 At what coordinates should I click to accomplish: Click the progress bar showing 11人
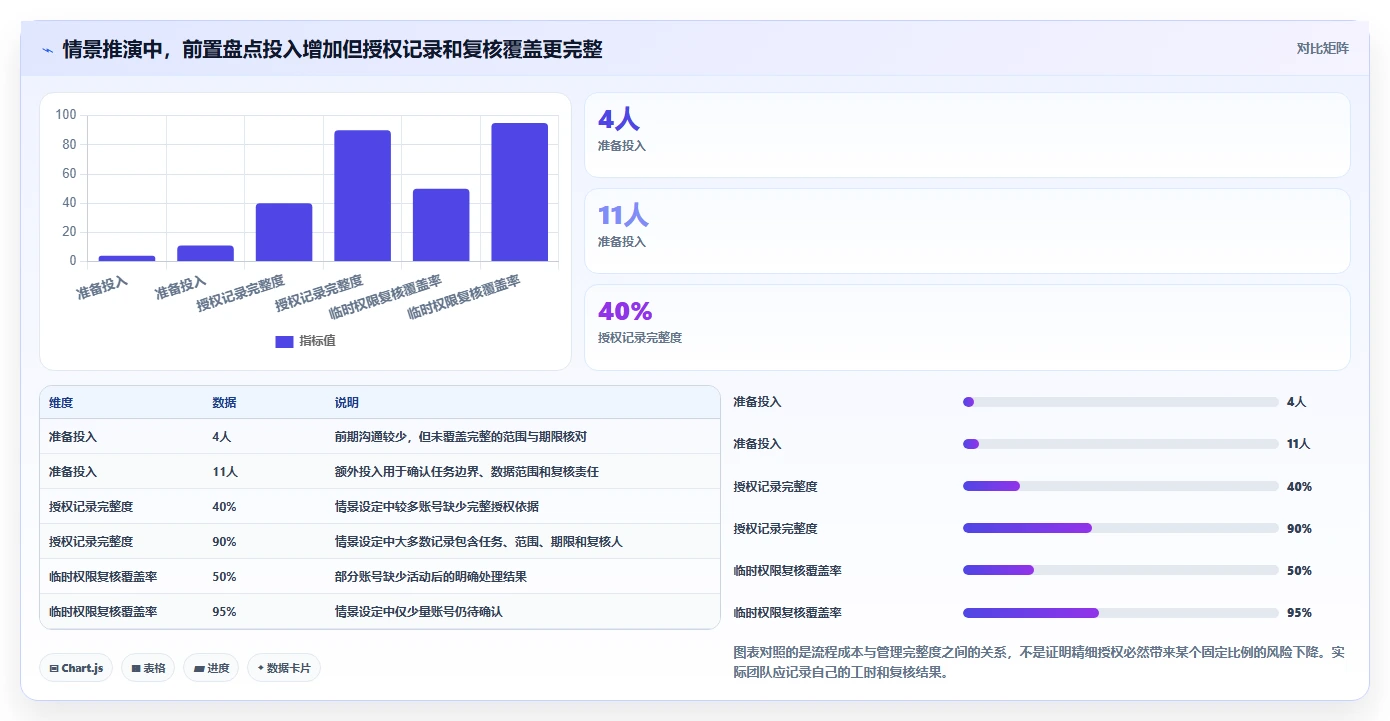pos(1120,444)
